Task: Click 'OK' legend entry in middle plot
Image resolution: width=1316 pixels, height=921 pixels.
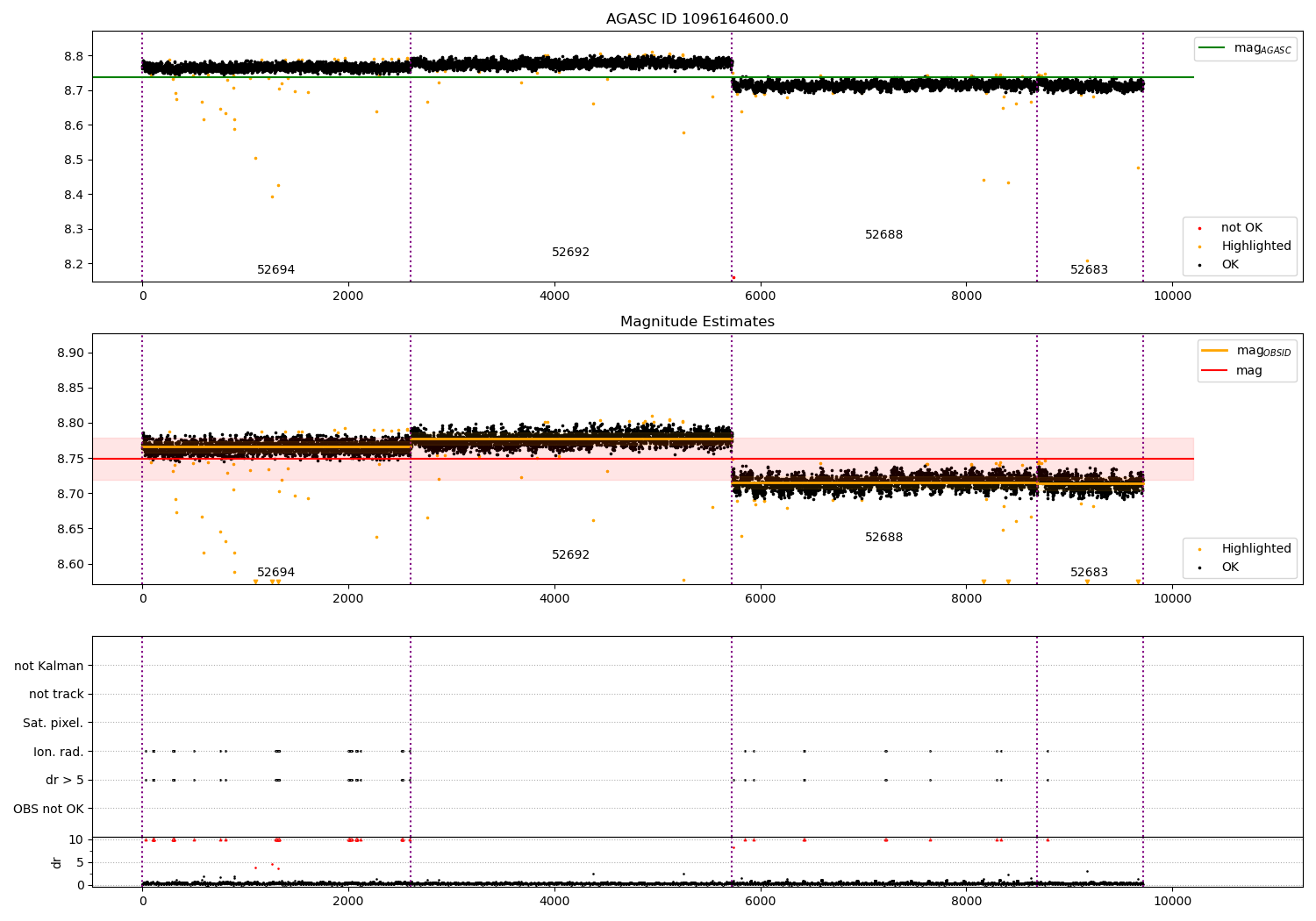Action: tap(1230, 568)
